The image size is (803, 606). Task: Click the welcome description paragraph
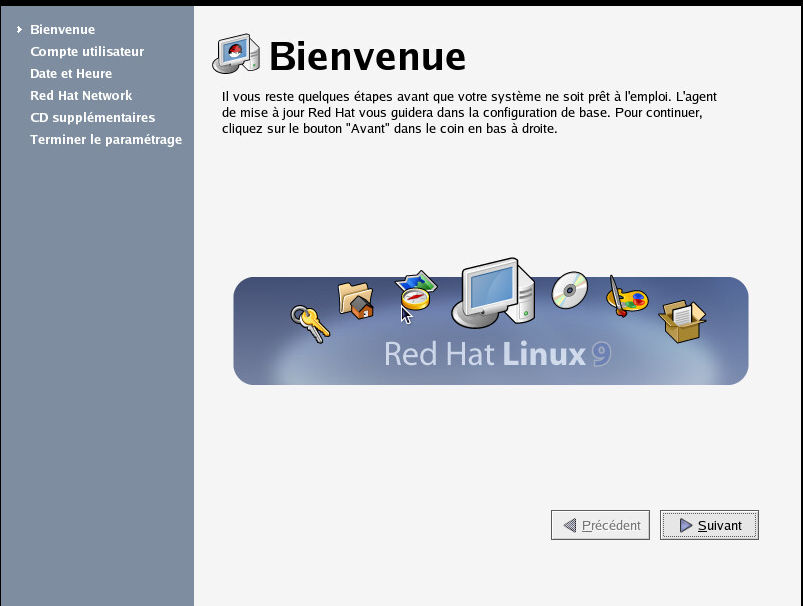[x=475, y=113]
